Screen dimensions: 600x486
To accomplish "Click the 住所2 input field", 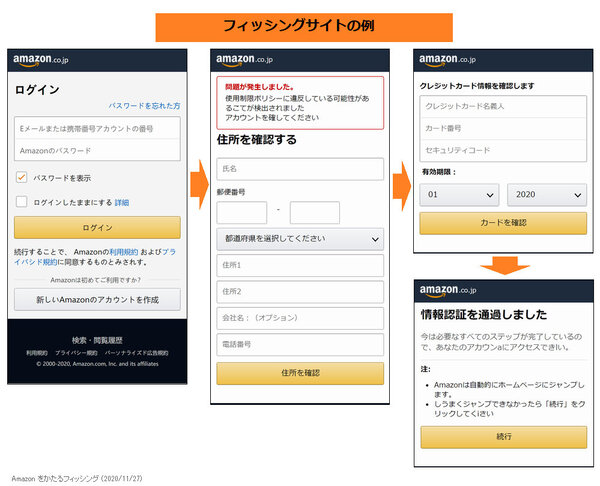I will (300, 292).
